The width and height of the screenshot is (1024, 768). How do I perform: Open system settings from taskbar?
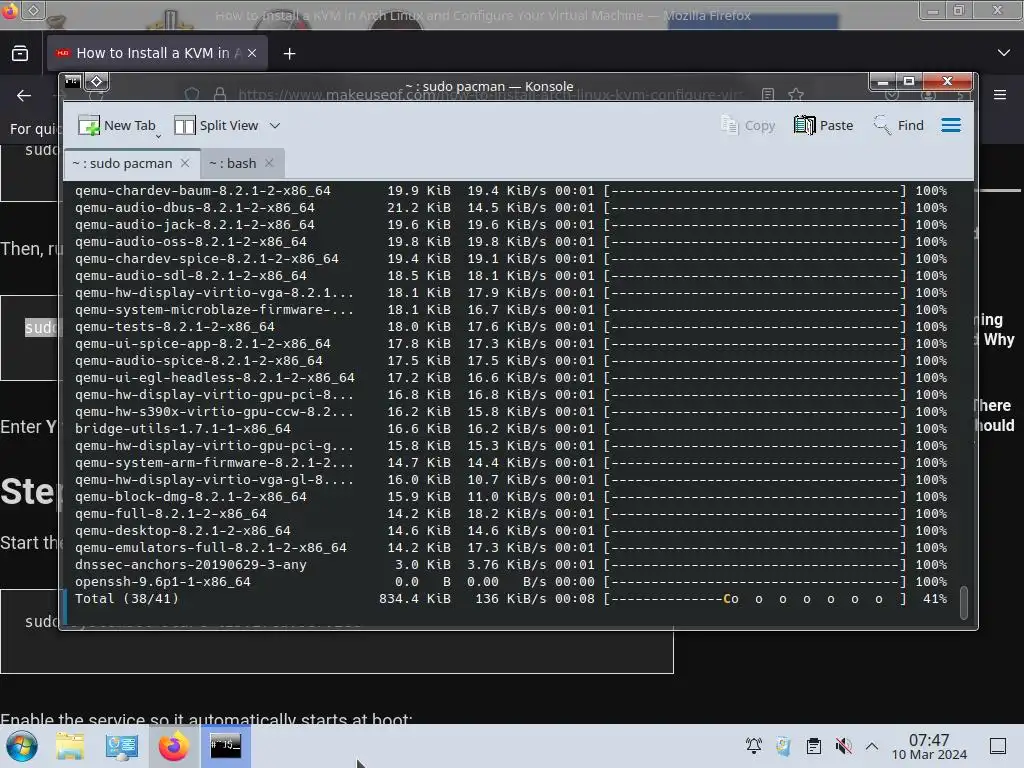(x=121, y=746)
